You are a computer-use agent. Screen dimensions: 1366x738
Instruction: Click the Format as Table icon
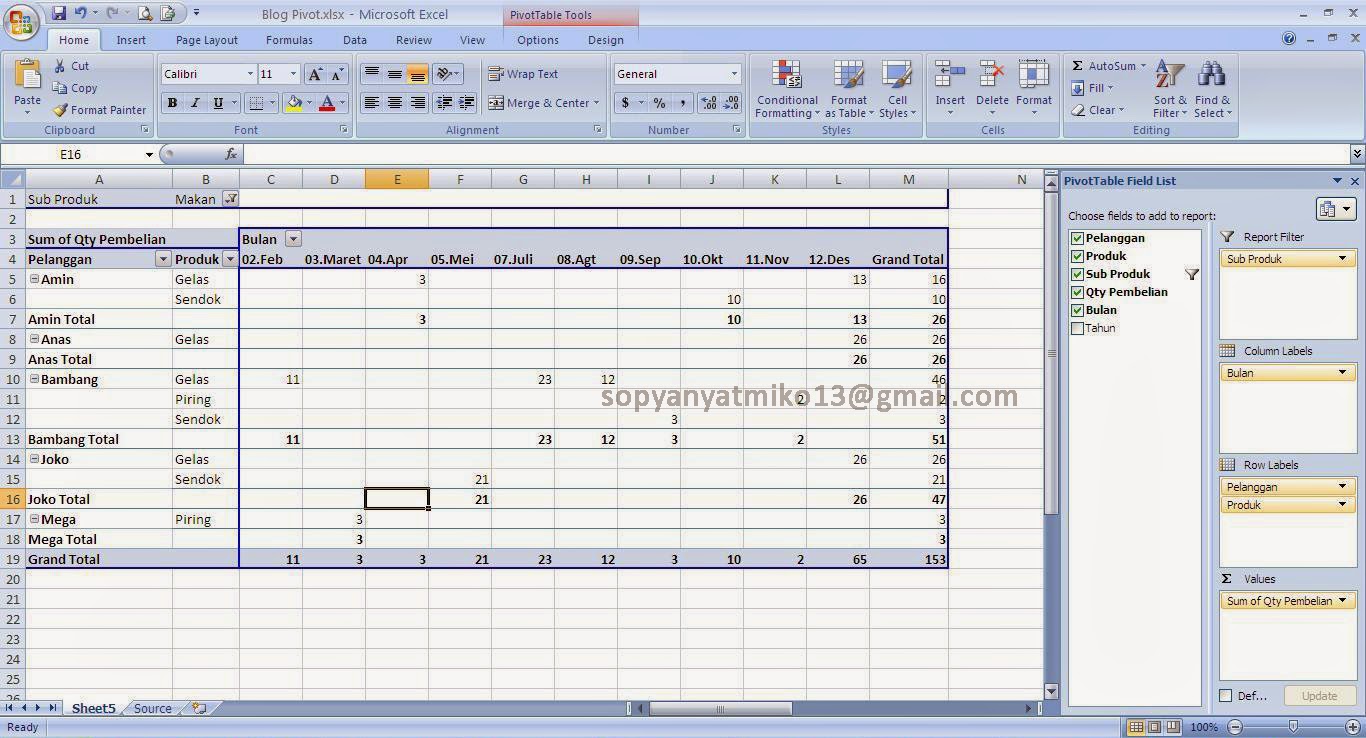pos(848,90)
